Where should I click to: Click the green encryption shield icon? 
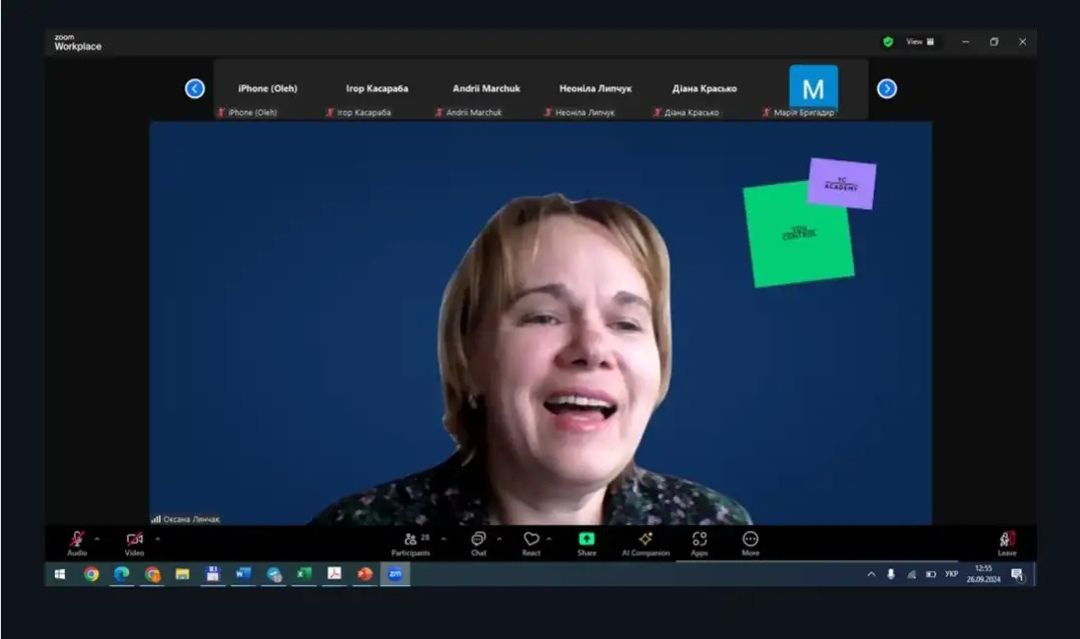click(887, 42)
